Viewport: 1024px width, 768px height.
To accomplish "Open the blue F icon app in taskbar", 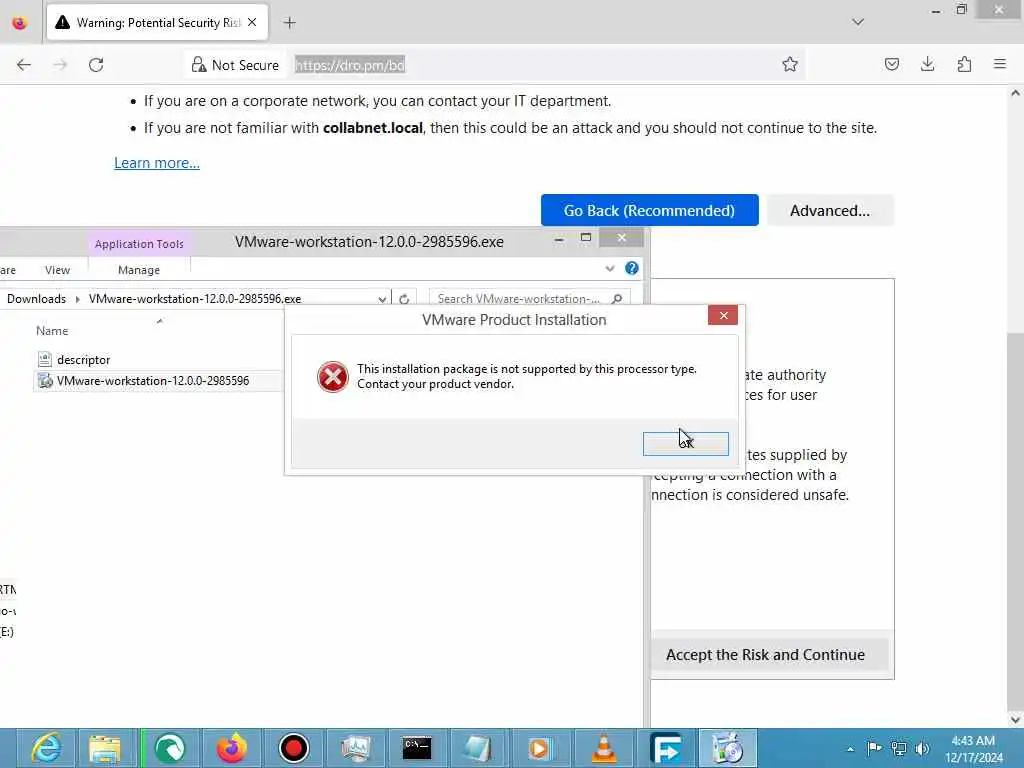I will [x=665, y=748].
